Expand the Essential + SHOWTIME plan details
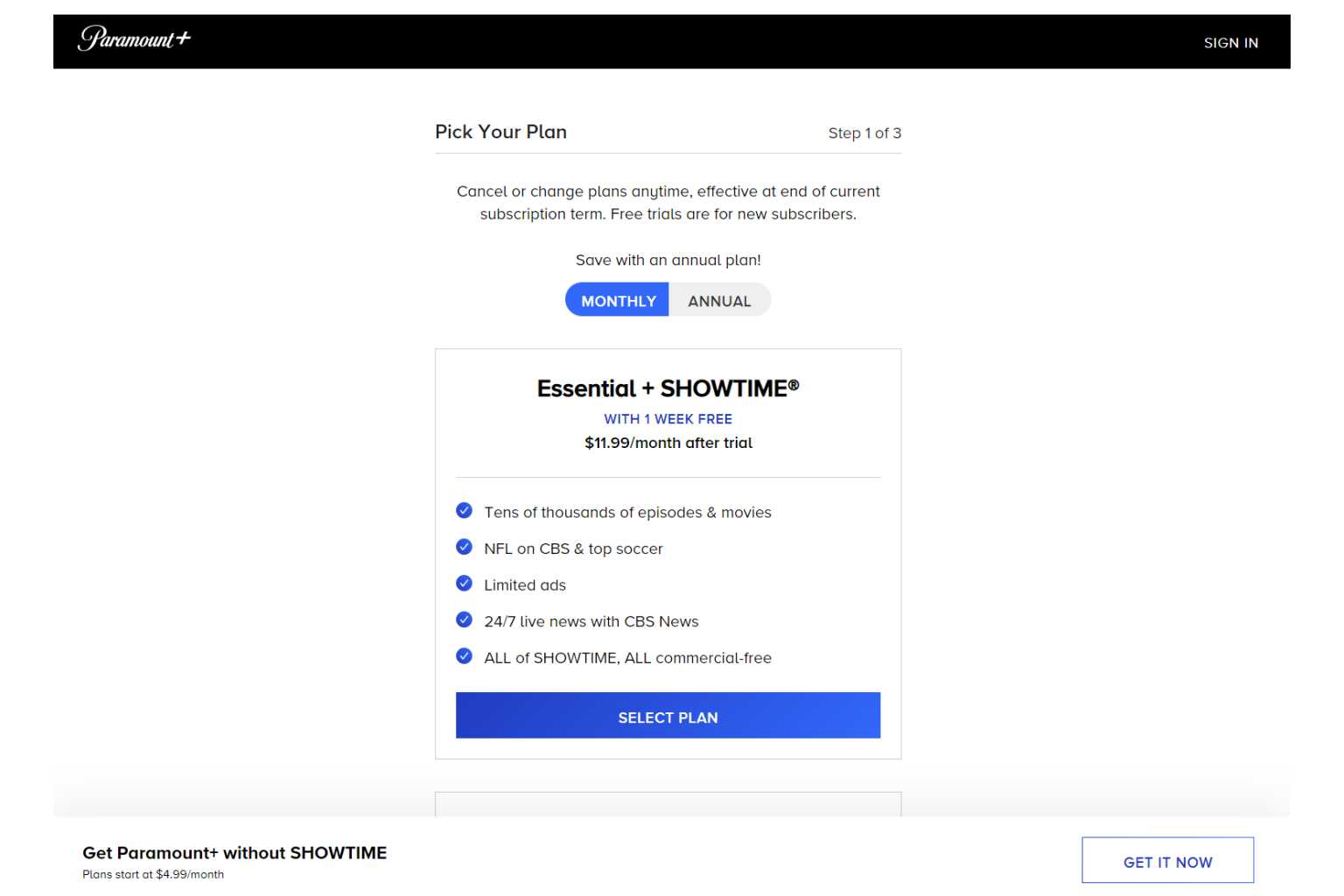1344x896 pixels. (x=668, y=388)
